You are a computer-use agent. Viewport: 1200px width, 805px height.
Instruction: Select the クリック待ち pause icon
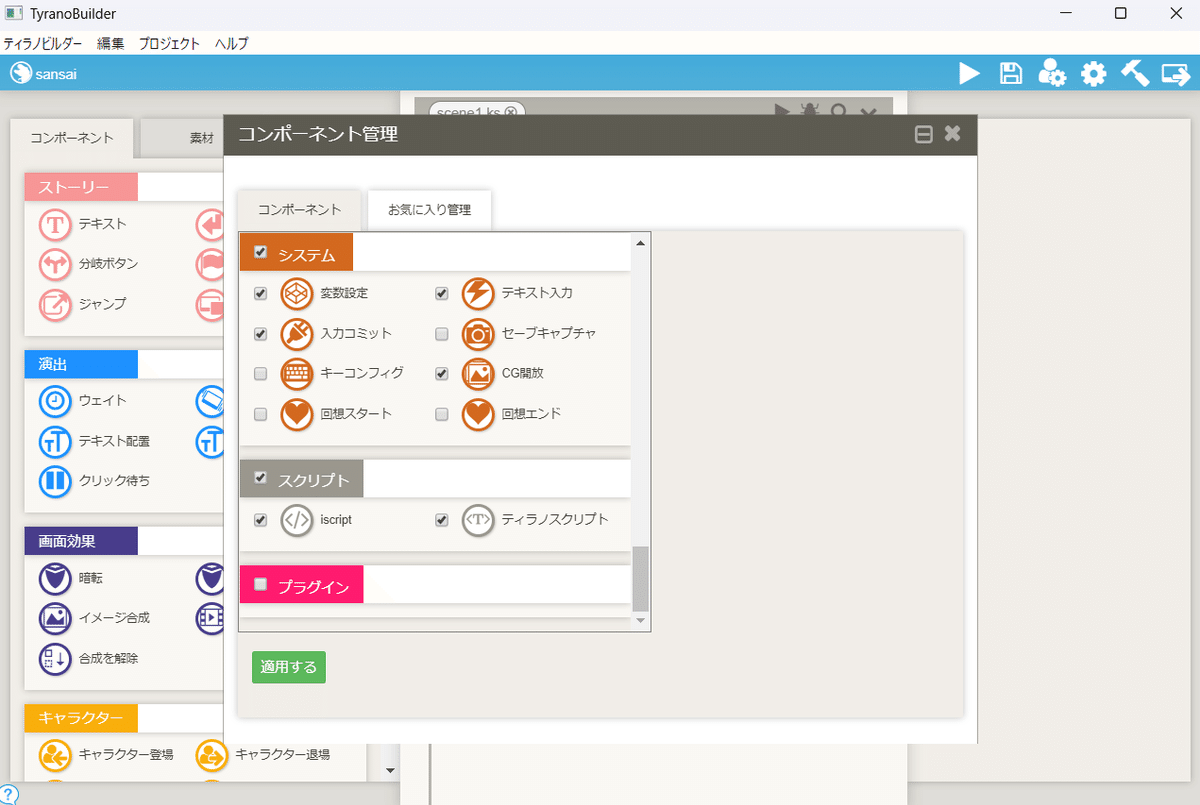click(55, 481)
